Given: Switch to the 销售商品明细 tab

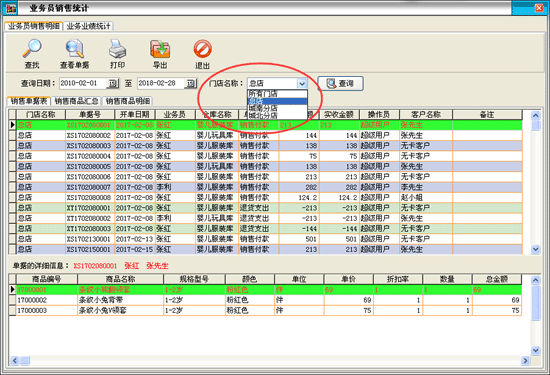Looking at the screenshot, I should tap(128, 101).
